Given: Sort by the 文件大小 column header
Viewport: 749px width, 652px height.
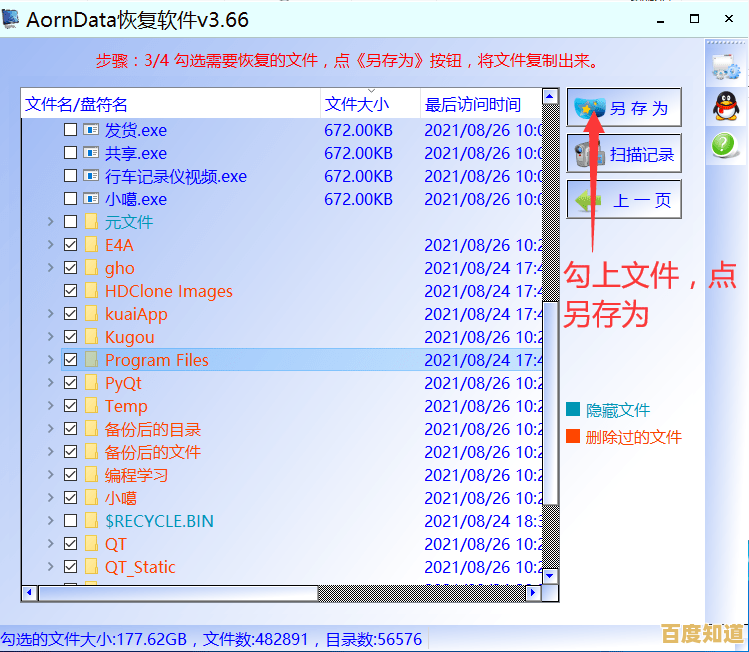Looking at the screenshot, I should pos(371,104).
